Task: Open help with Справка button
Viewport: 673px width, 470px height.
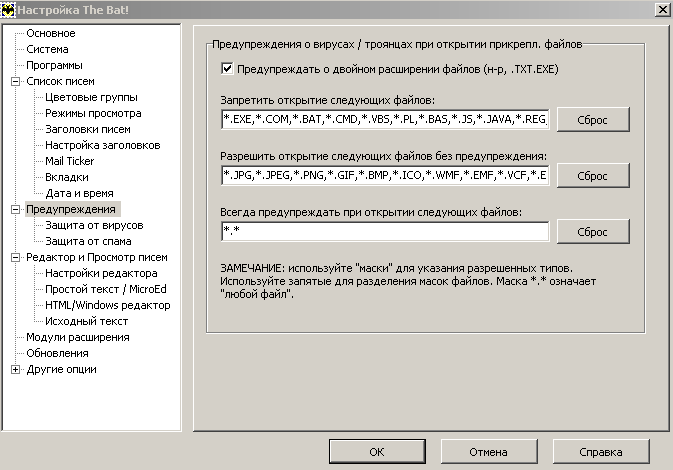Action: coord(601,452)
